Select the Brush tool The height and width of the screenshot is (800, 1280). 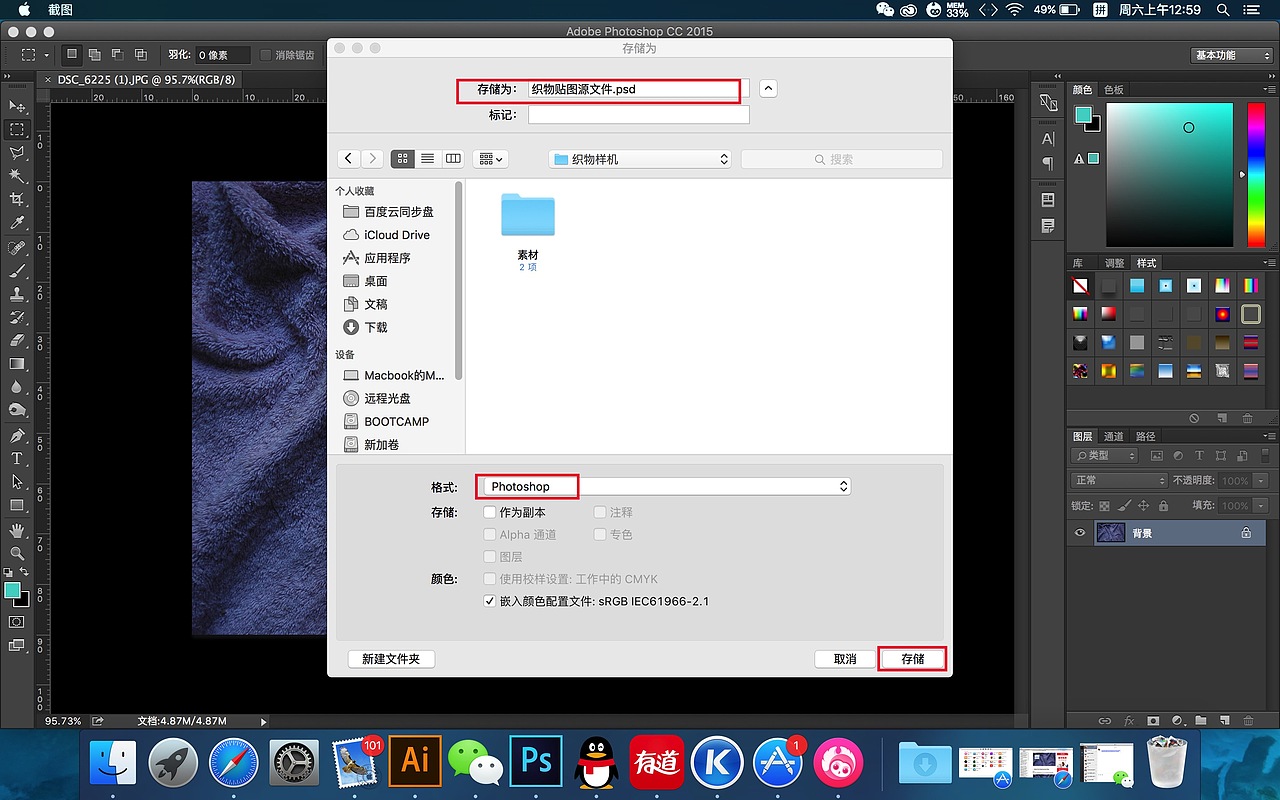(x=17, y=271)
